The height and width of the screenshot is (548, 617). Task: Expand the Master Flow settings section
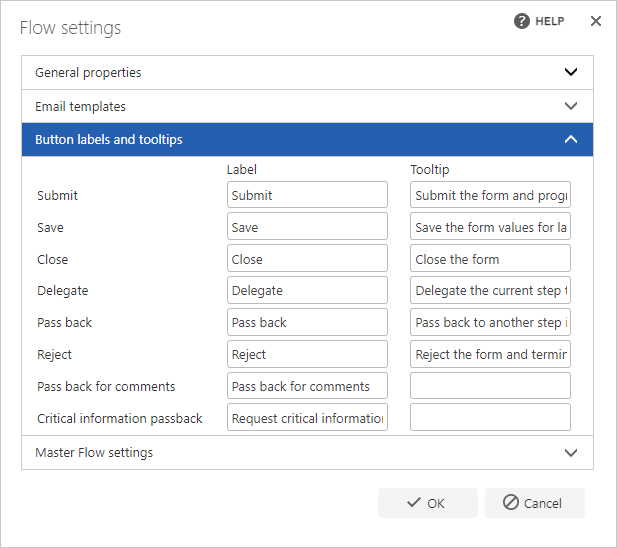tap(307, 452)
